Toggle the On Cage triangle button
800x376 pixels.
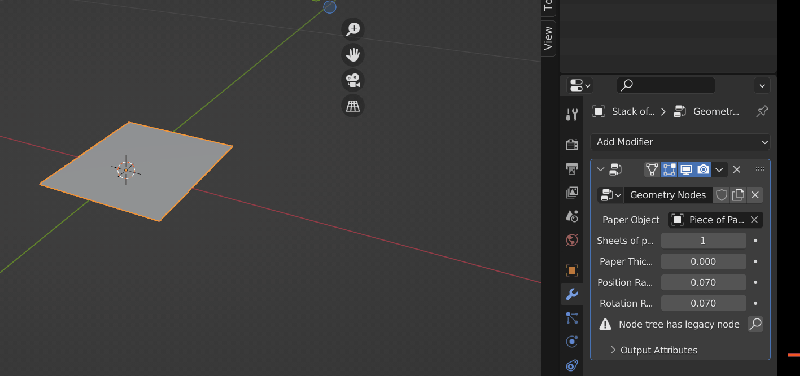click(652, 169)
